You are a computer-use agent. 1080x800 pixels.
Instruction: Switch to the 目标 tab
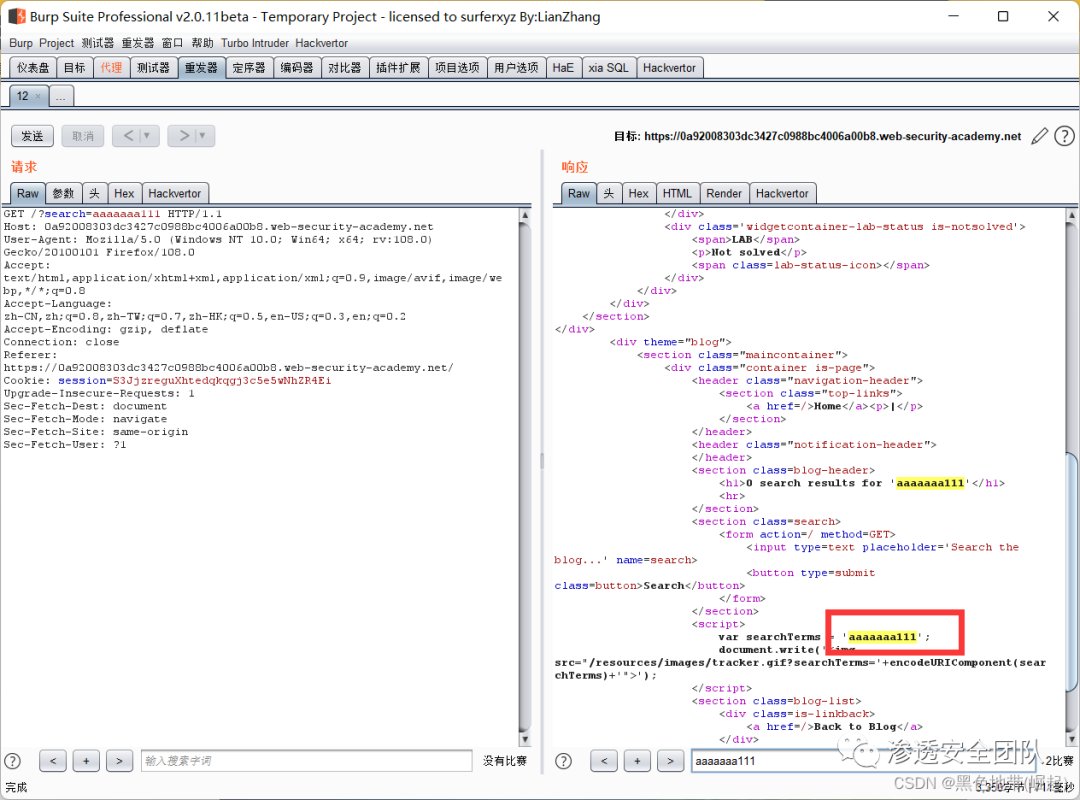click(x=74, y=68)
